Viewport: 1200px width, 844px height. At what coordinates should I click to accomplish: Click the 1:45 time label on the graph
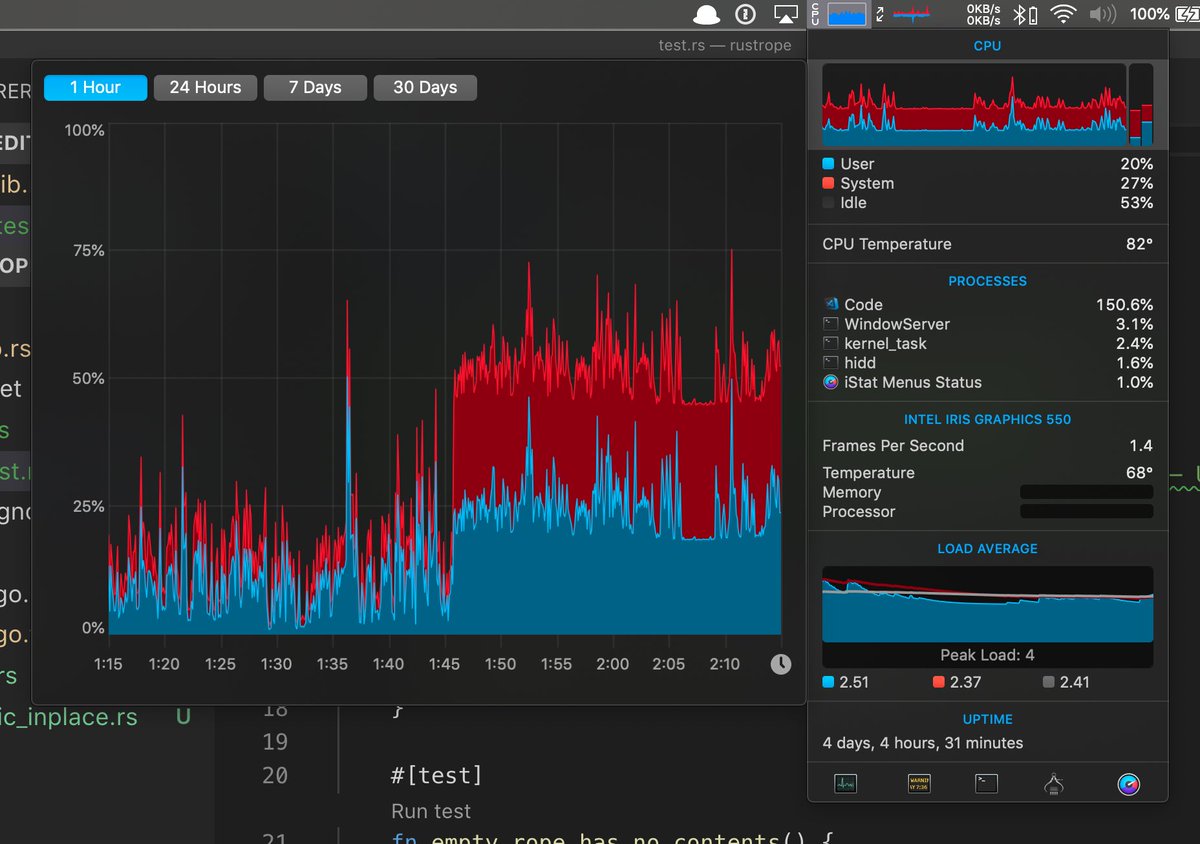(444, 664)
